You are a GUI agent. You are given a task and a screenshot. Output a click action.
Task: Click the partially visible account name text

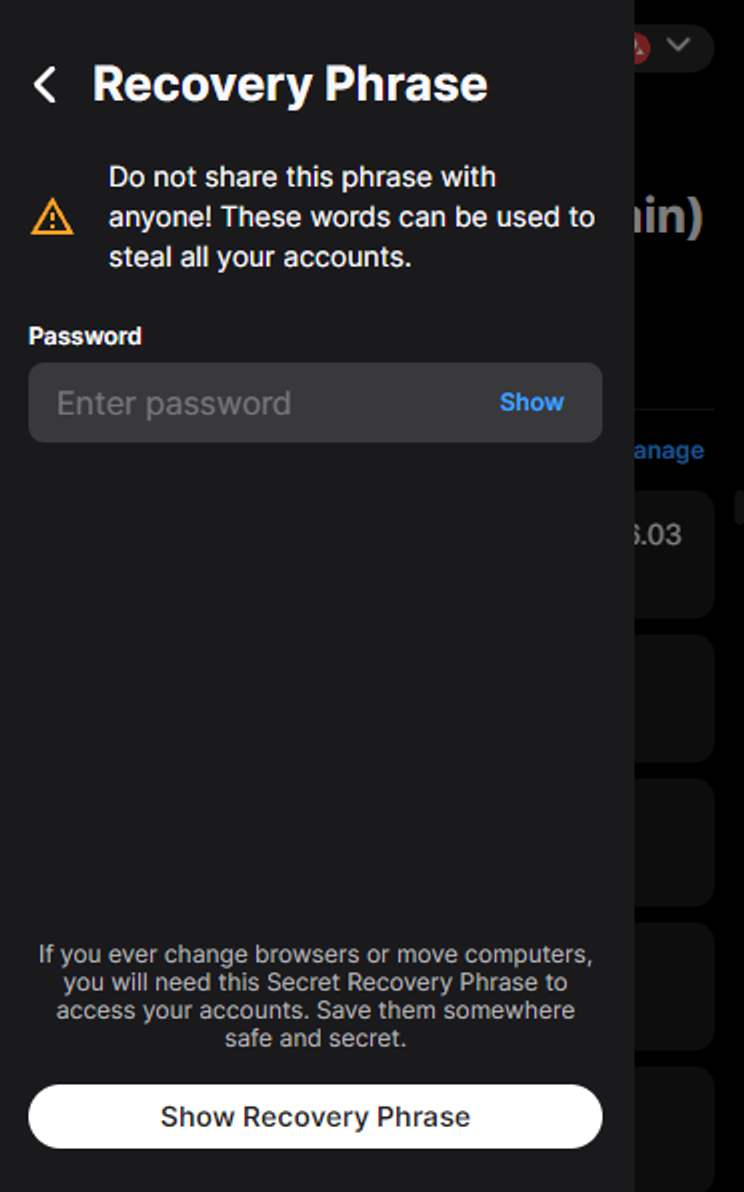tap(669, 217)
